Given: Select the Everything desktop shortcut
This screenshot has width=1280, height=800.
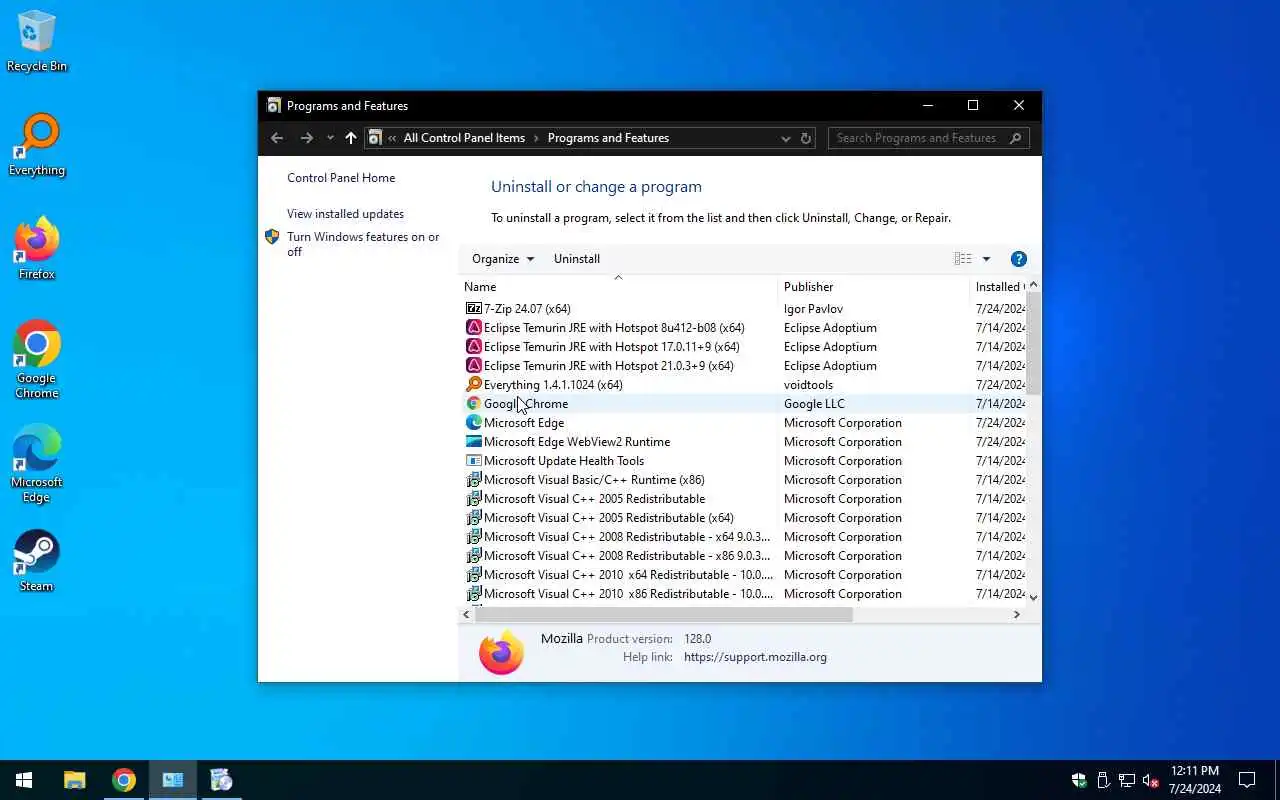Looking at the screenshot, I should click(x=37, y=146).
